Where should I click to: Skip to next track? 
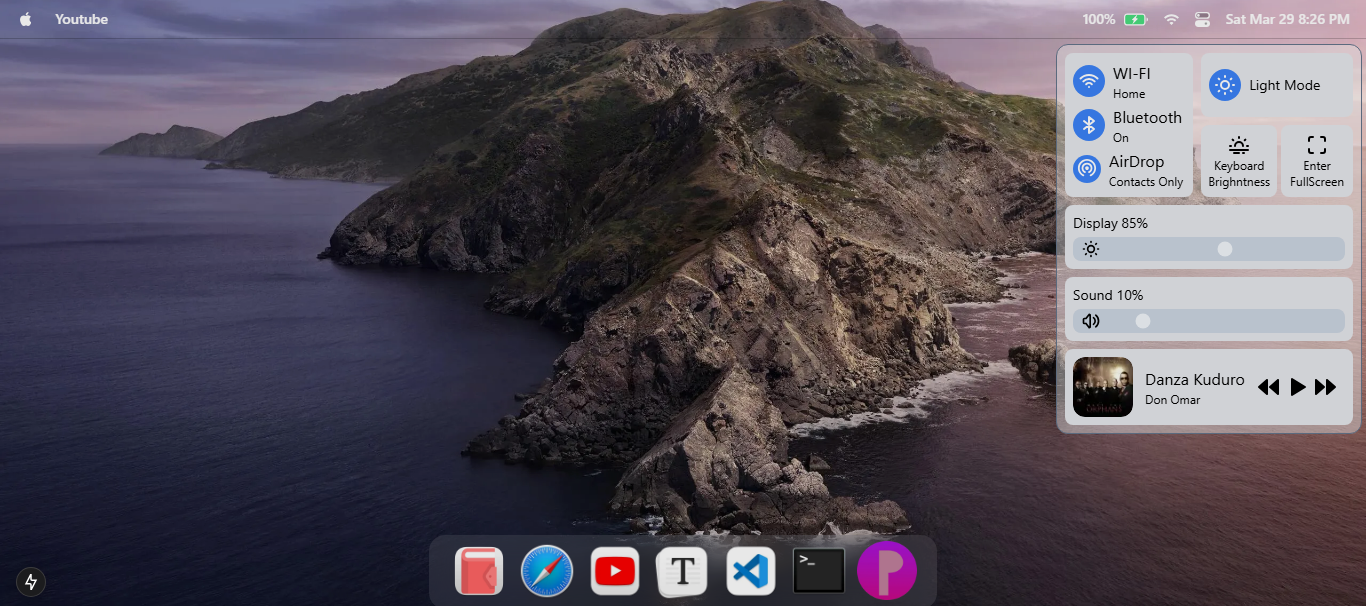pyautogui.click(x=1326, y=387)
